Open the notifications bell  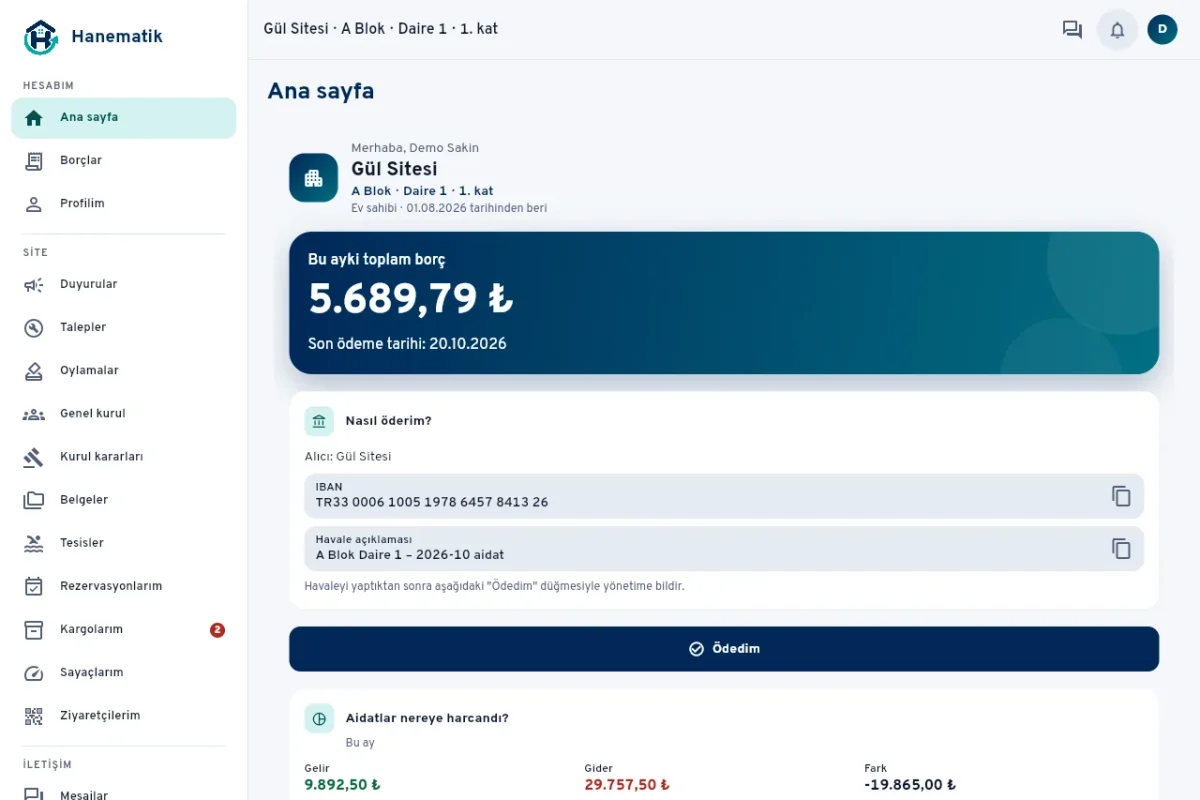(x=1118, y=30)
